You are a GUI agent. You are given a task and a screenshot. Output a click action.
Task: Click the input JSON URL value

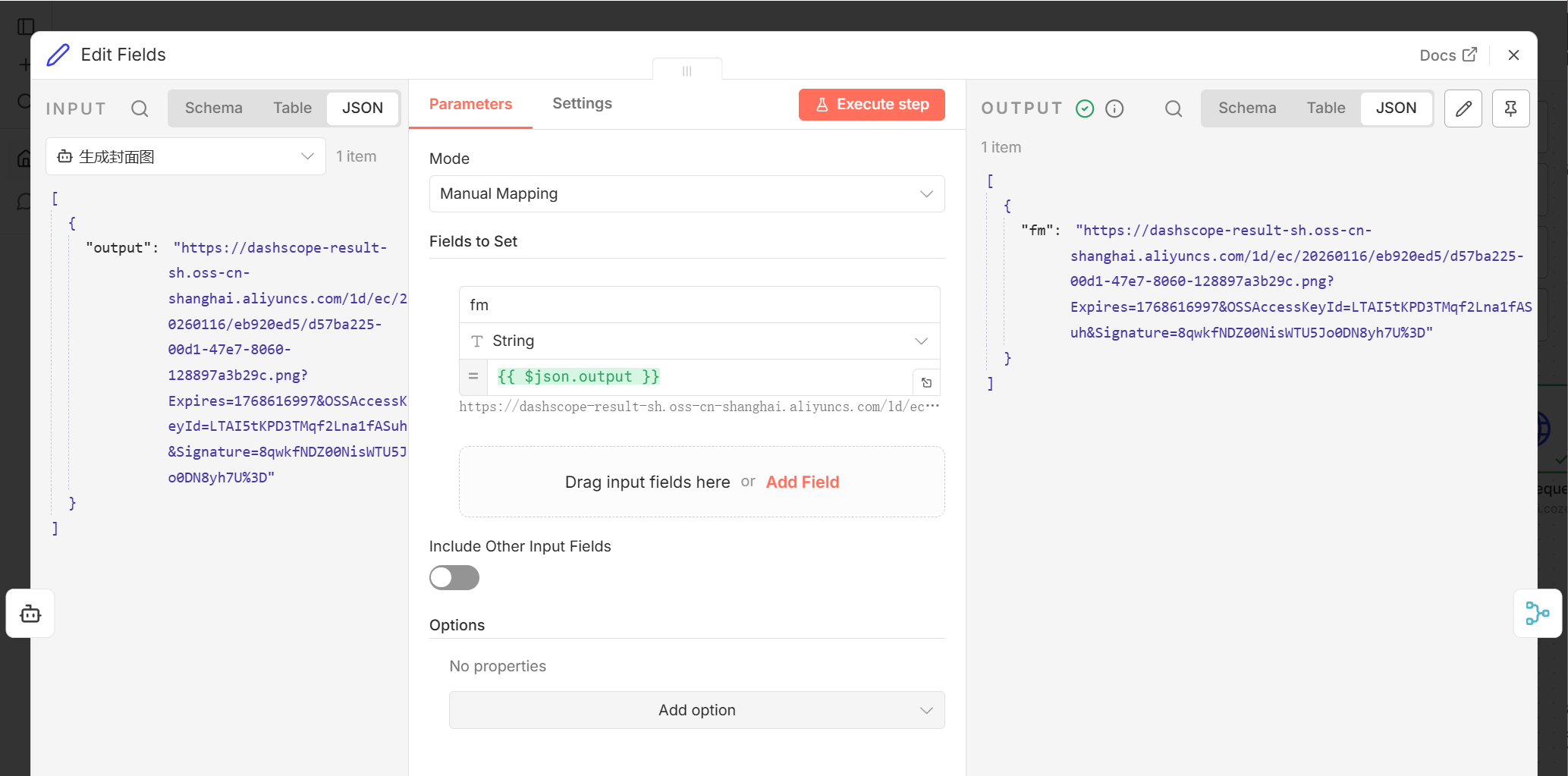287,363
